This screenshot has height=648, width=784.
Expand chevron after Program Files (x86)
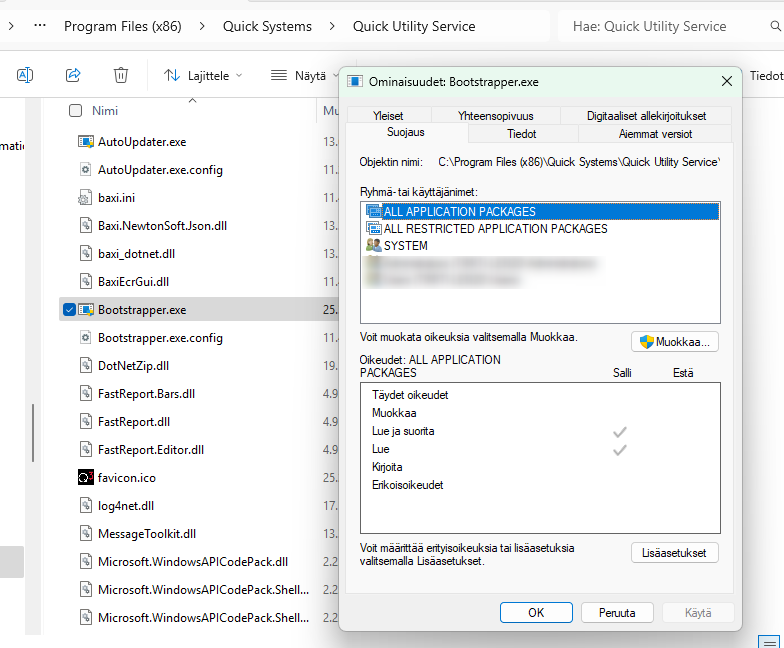click(x=202, y=26)
